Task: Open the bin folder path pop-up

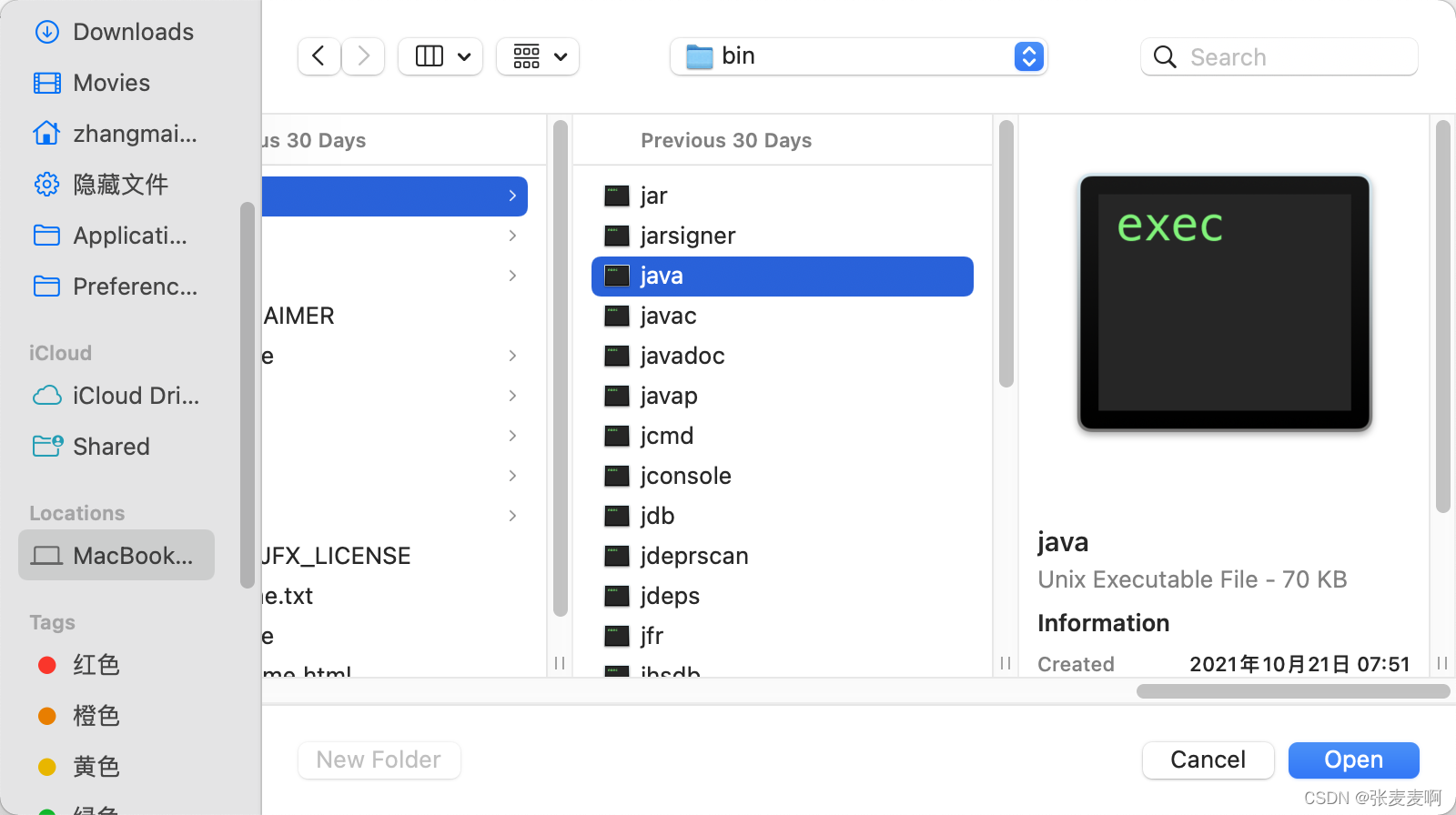Action: point(858,56)
